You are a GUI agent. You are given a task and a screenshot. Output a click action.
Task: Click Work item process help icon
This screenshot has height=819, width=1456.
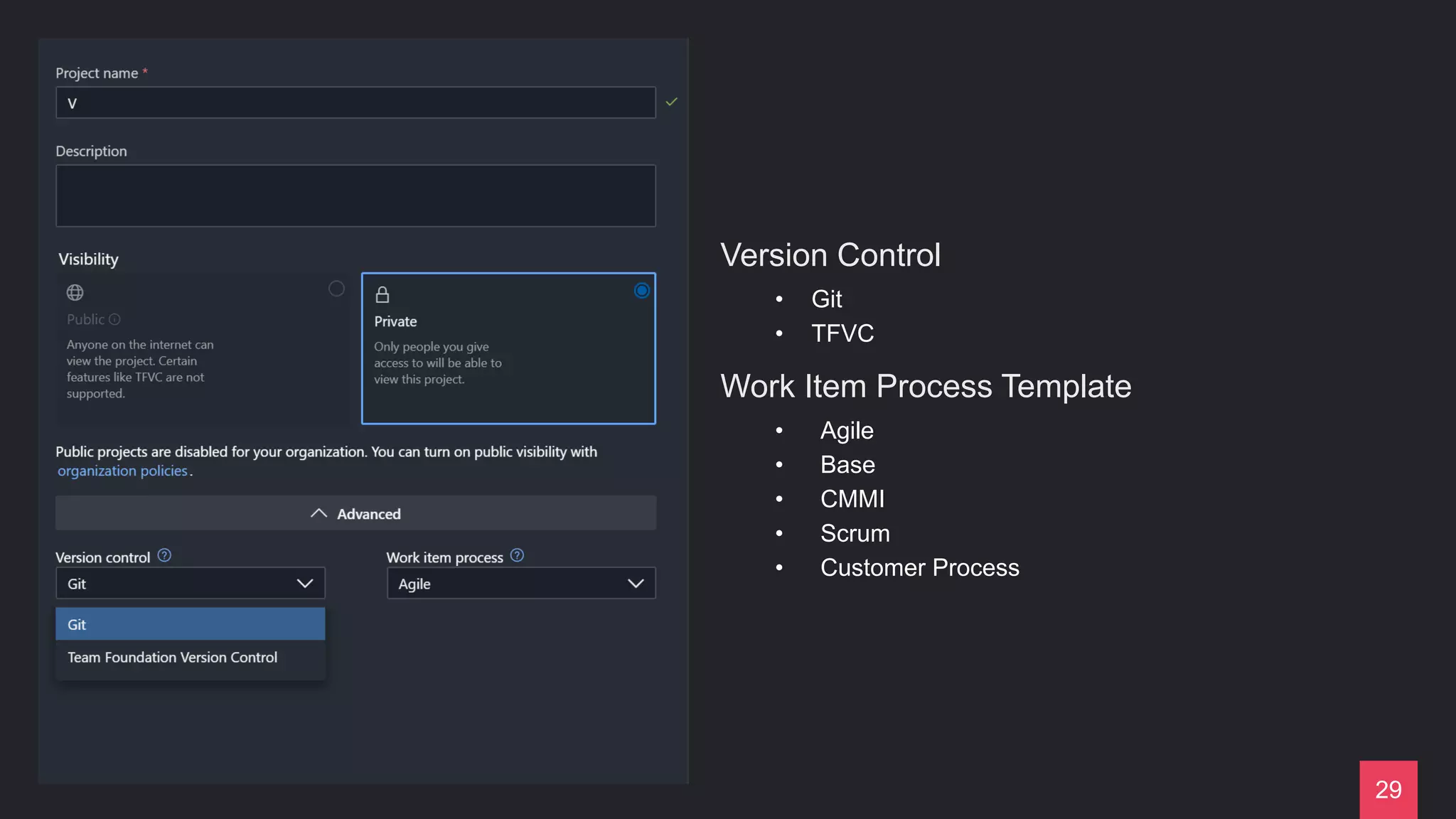(517, 555)
